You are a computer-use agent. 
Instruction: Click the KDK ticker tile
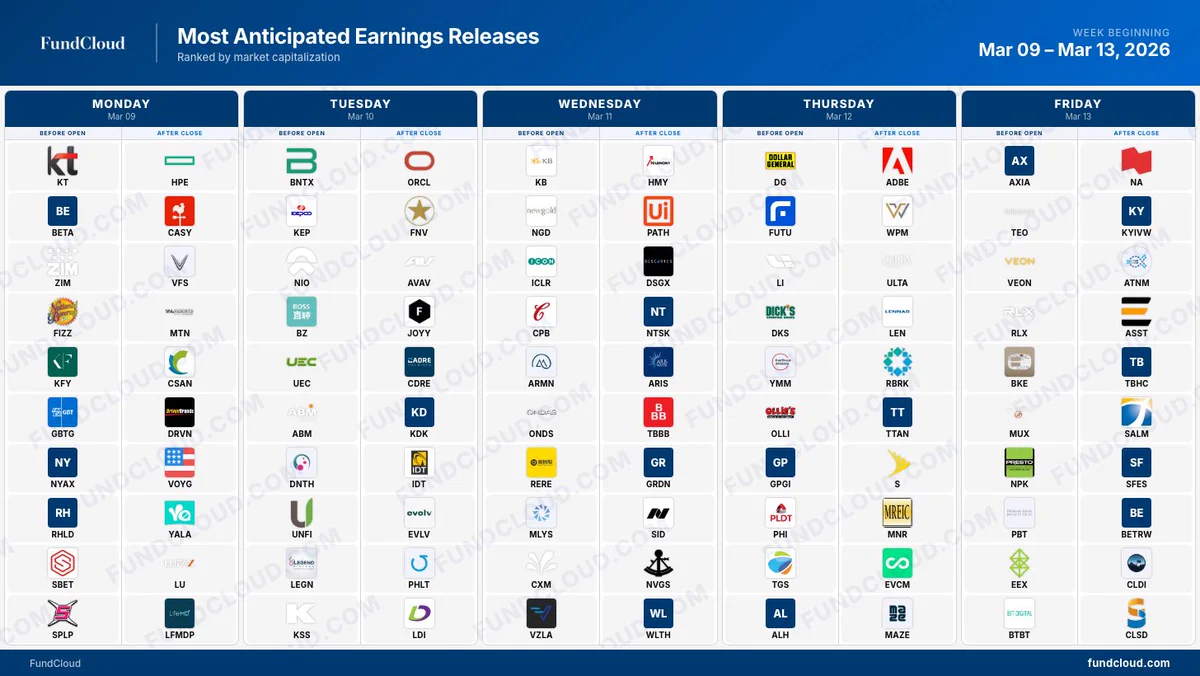click(x=419, y=418)
